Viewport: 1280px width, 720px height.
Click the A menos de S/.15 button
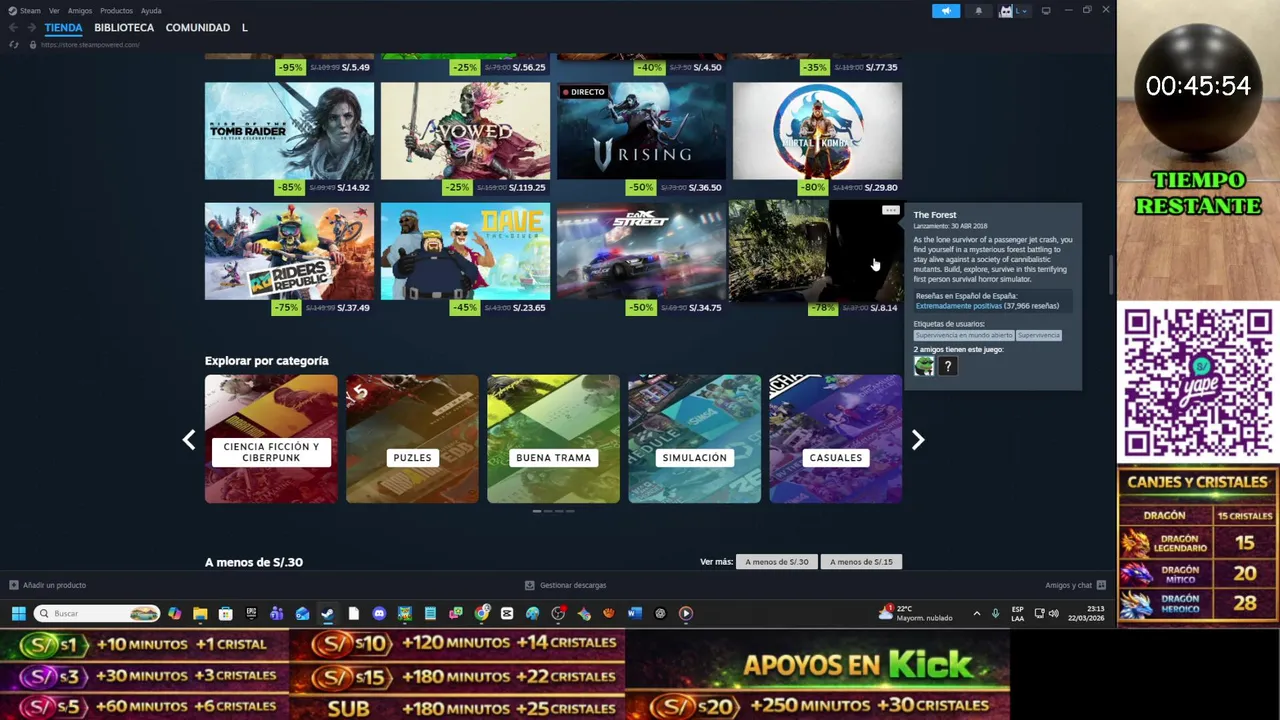(861, 562)
